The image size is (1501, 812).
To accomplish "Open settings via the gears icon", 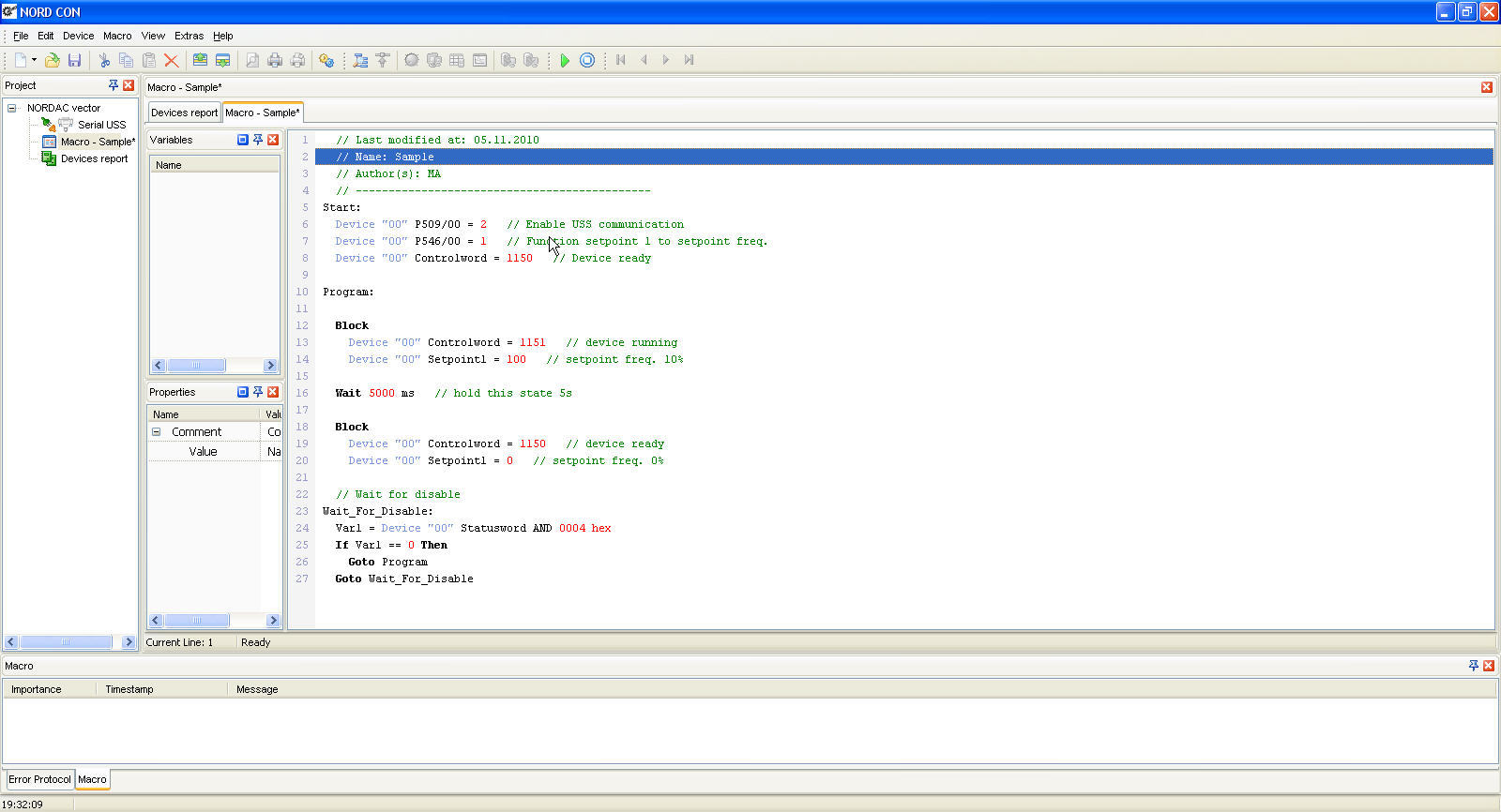I will tap(326, 60).
